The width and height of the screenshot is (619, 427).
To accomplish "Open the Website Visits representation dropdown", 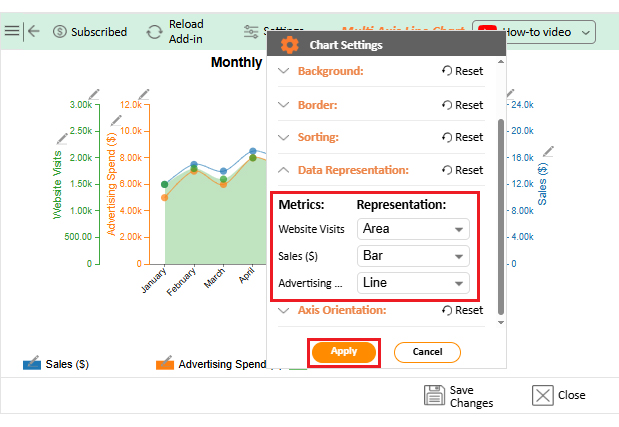I will click(x=413, y=229).
